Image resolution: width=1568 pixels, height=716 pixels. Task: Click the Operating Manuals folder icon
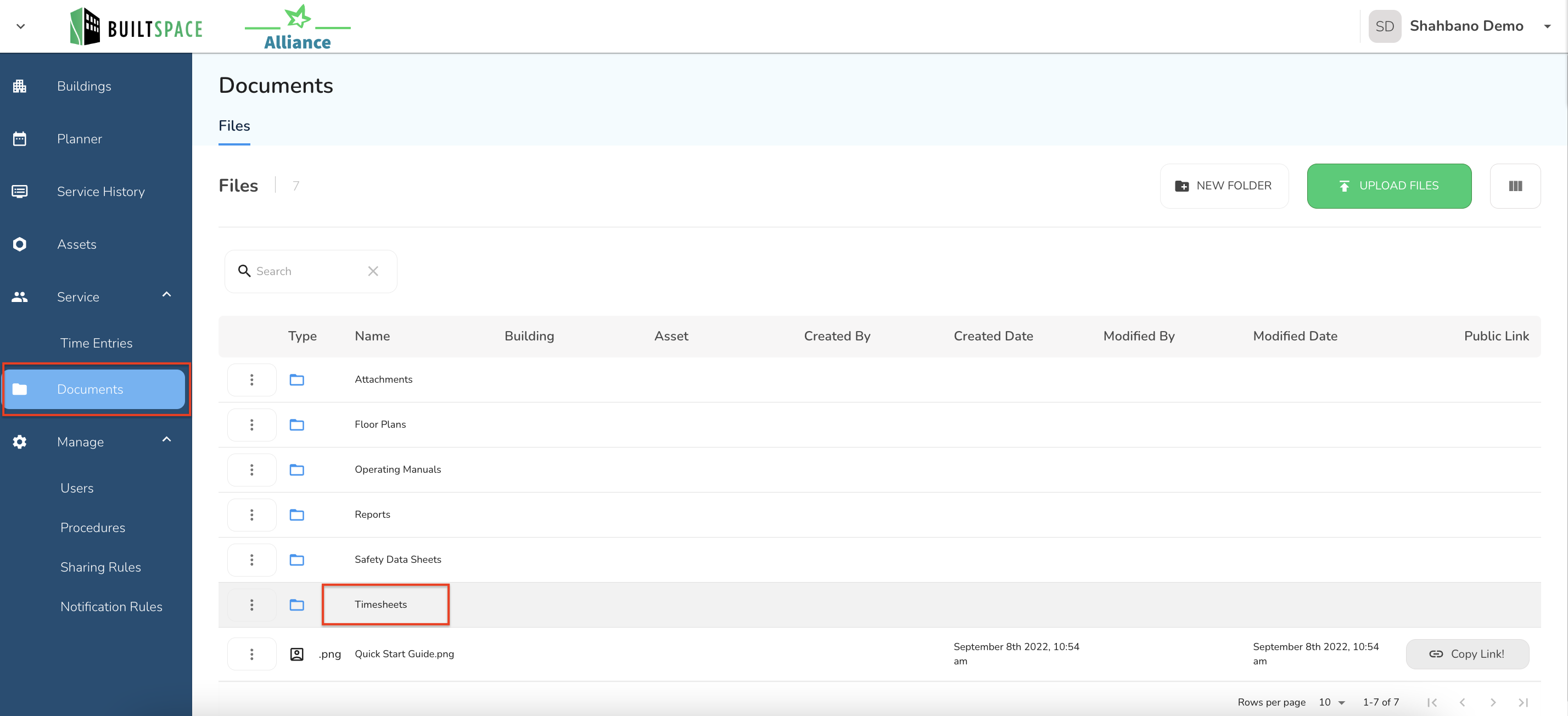tap(296, 469)
